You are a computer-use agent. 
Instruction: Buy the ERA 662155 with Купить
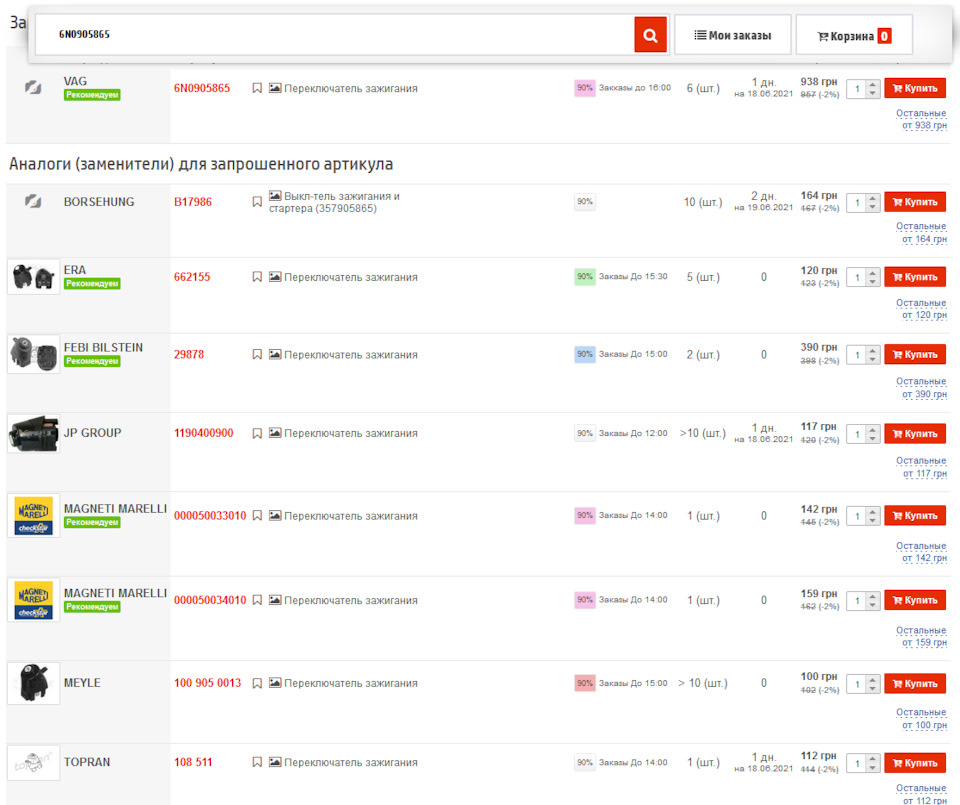[x=915, y=277]
